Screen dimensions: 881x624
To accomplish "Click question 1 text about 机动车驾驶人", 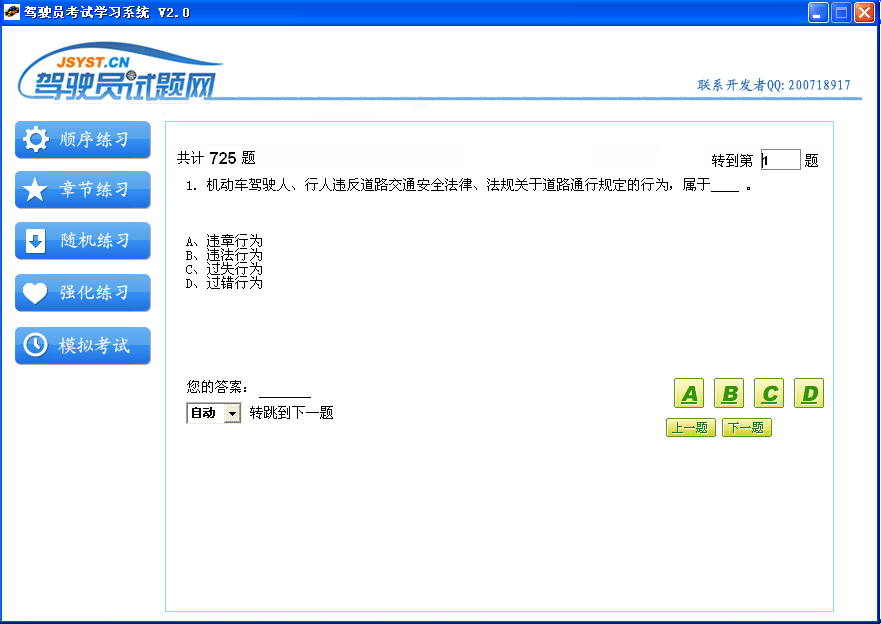I will [469, 185].
